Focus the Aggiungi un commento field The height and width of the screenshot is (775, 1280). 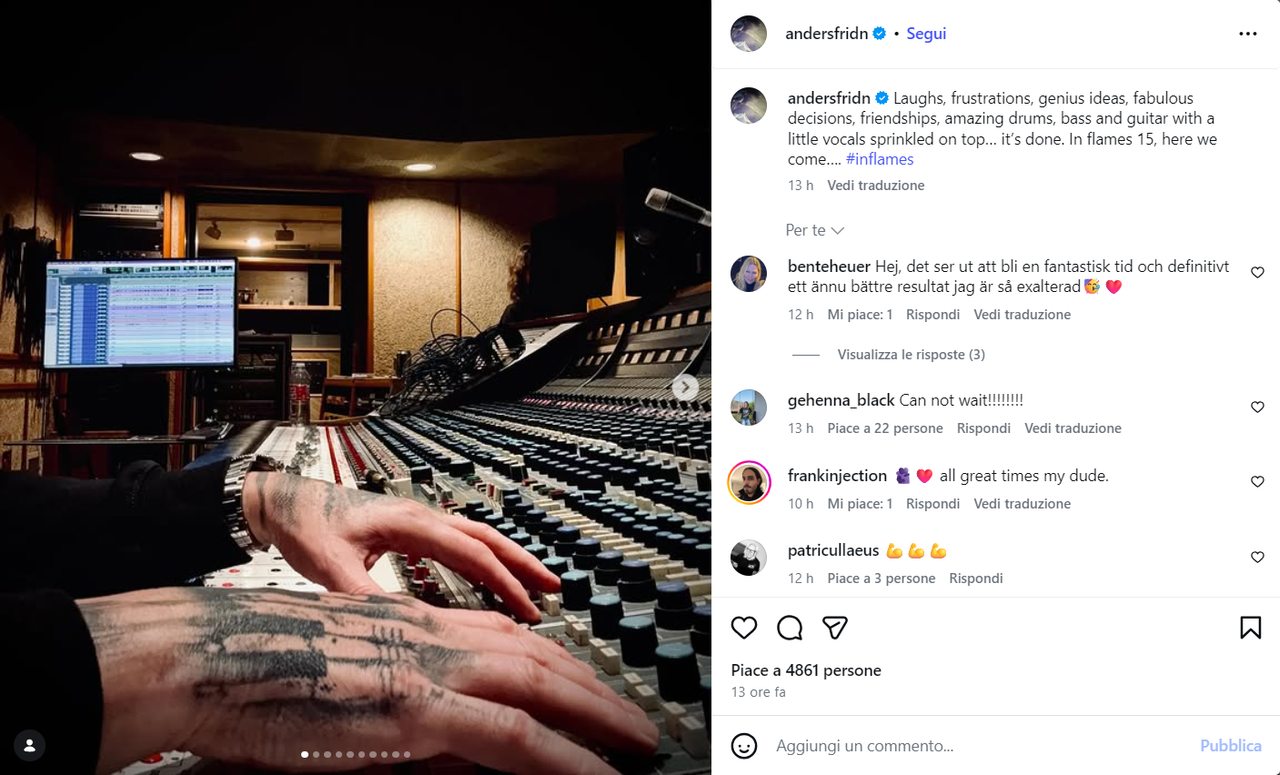[x=980, y=746]
